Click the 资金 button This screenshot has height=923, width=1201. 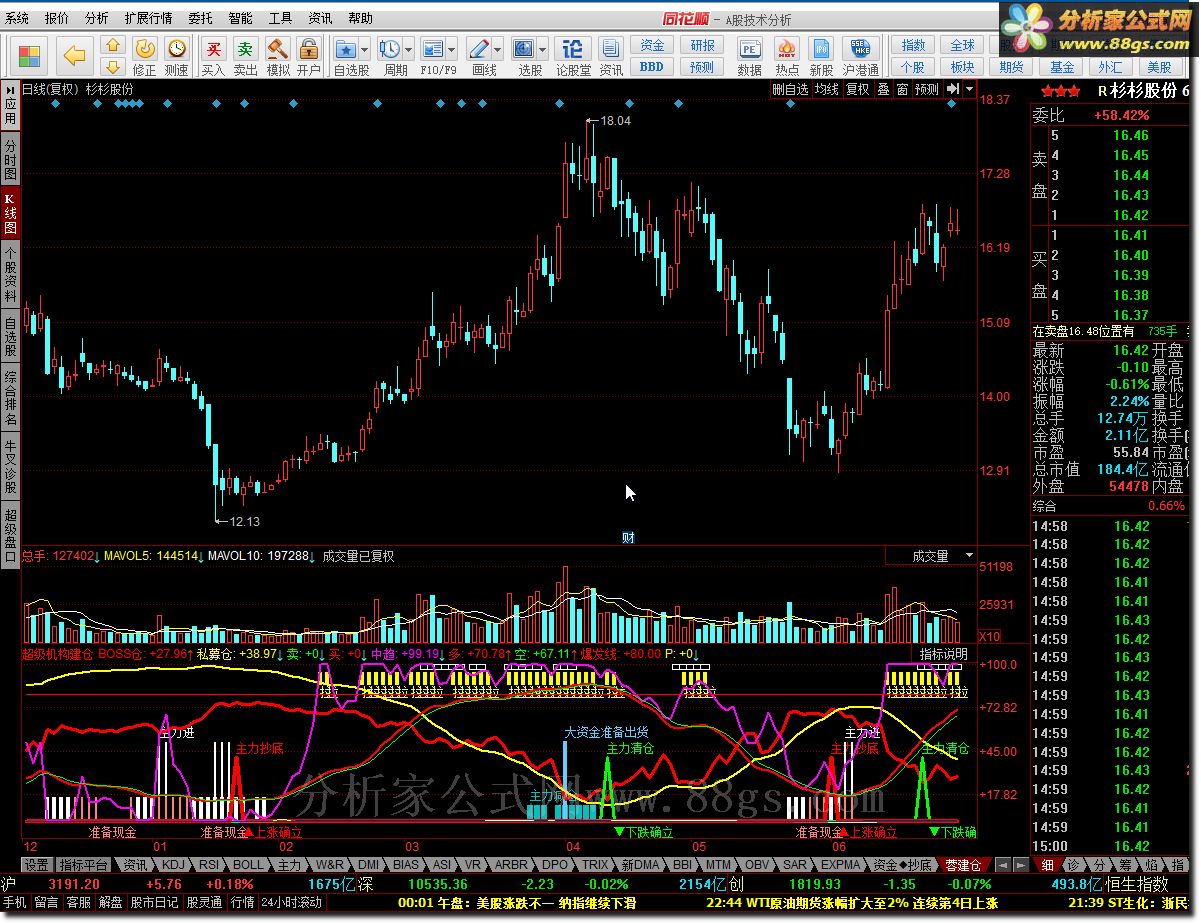coord(652,46)
